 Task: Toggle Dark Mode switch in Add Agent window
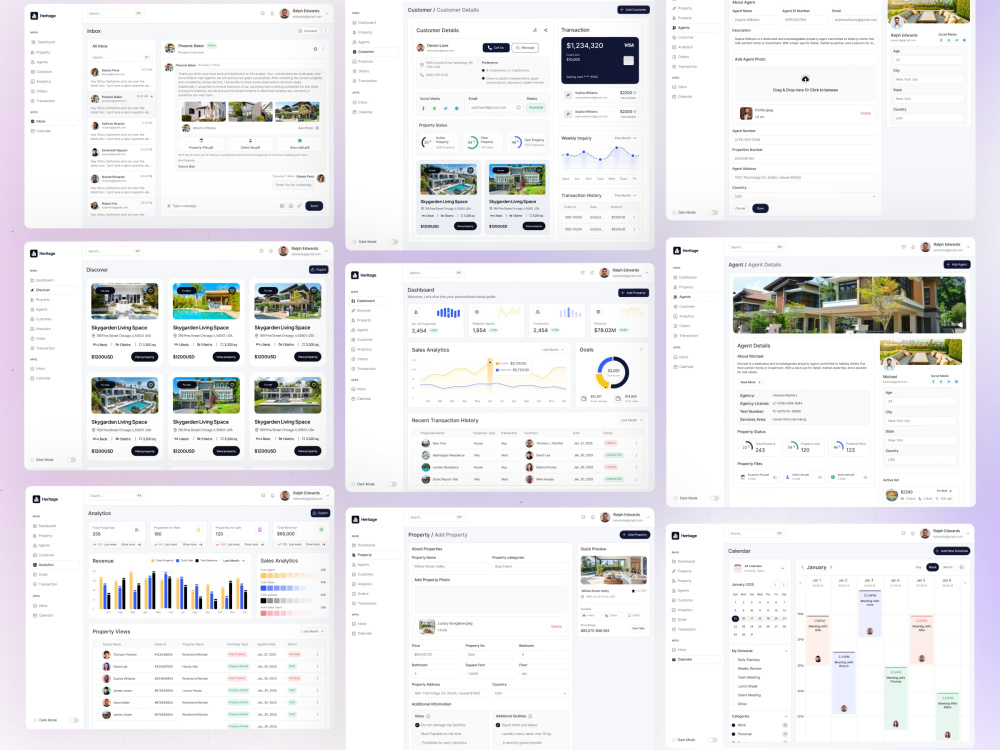click(x=714, y=212)
